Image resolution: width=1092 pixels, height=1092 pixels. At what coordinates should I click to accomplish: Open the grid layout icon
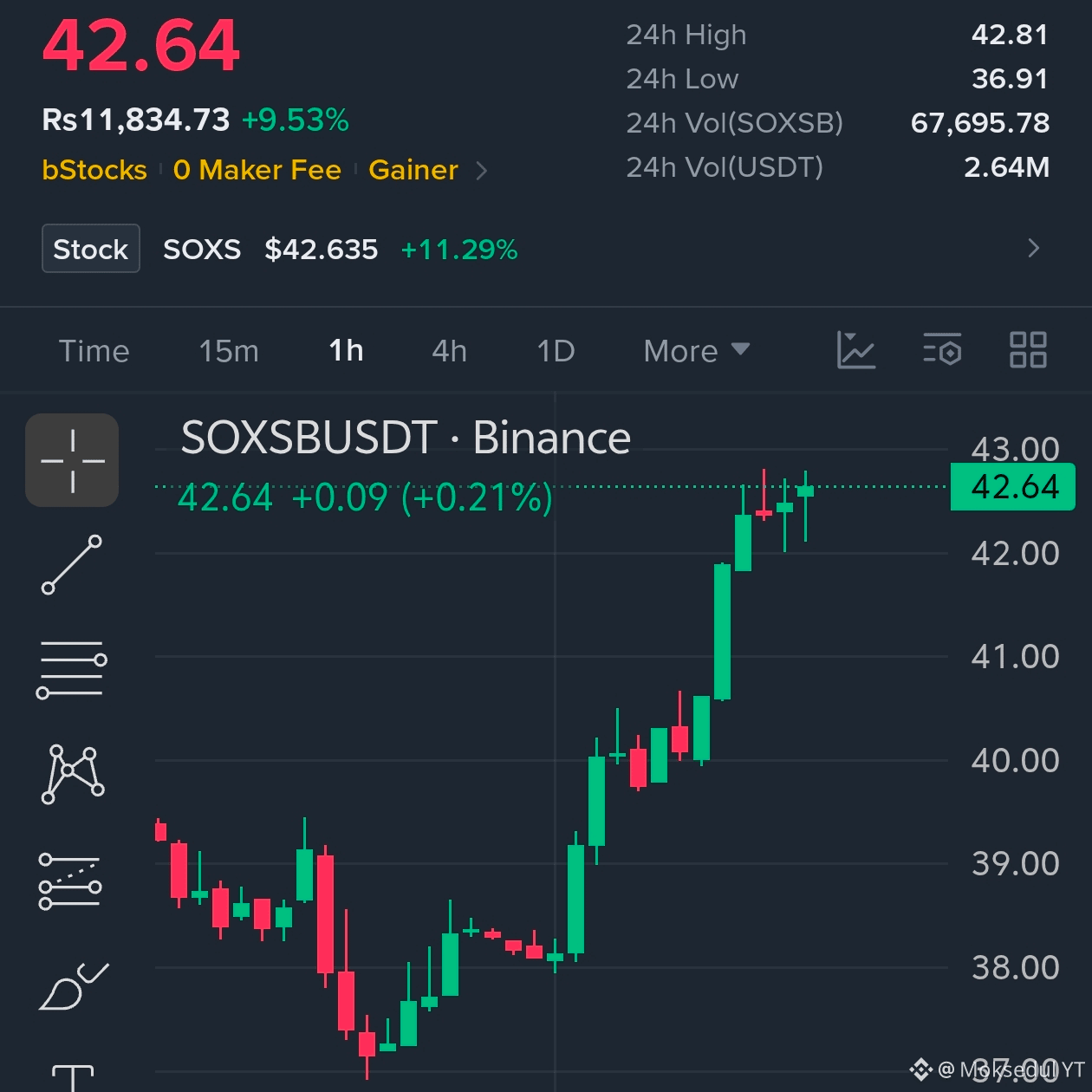coord(1028,350)
